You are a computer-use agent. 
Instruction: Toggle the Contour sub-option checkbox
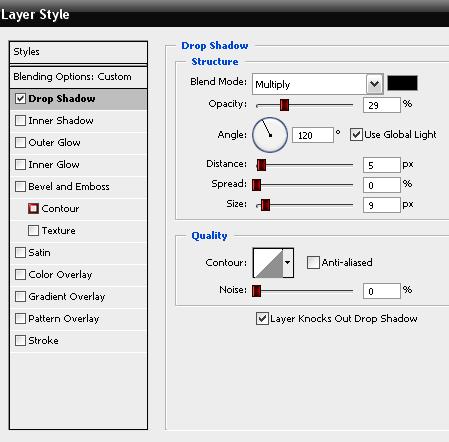[33, 209]
